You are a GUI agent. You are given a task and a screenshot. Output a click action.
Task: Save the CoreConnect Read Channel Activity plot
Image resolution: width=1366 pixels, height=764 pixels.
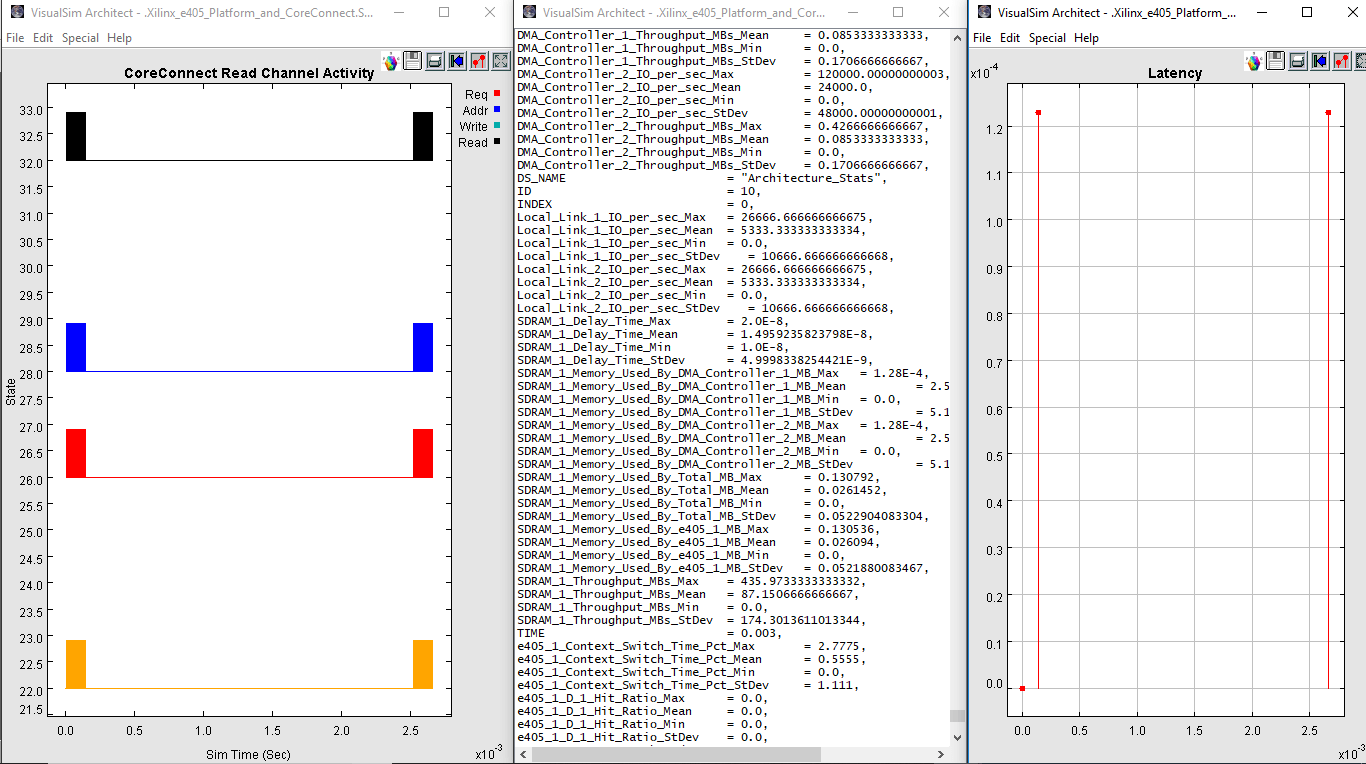click(x=413, y=61)
